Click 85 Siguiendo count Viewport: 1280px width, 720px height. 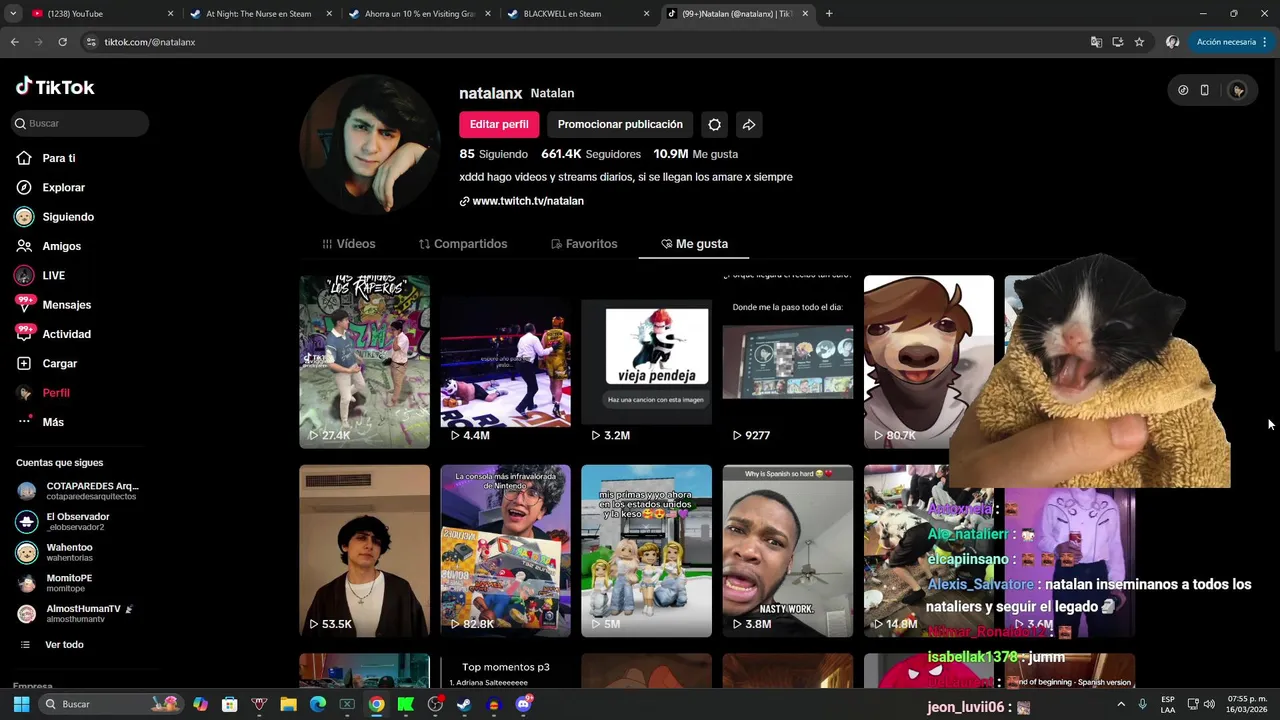(x=493, y=154)
